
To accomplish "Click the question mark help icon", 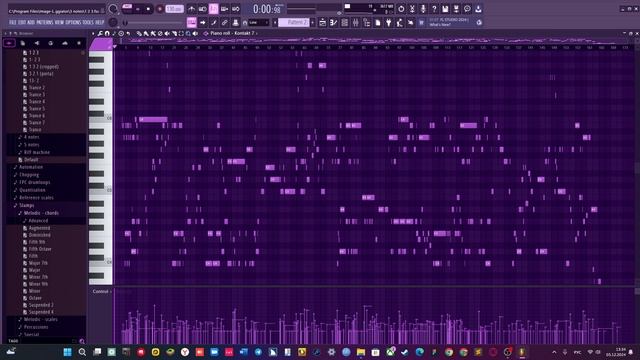I will pyautogui.click(x=434, y=9).
